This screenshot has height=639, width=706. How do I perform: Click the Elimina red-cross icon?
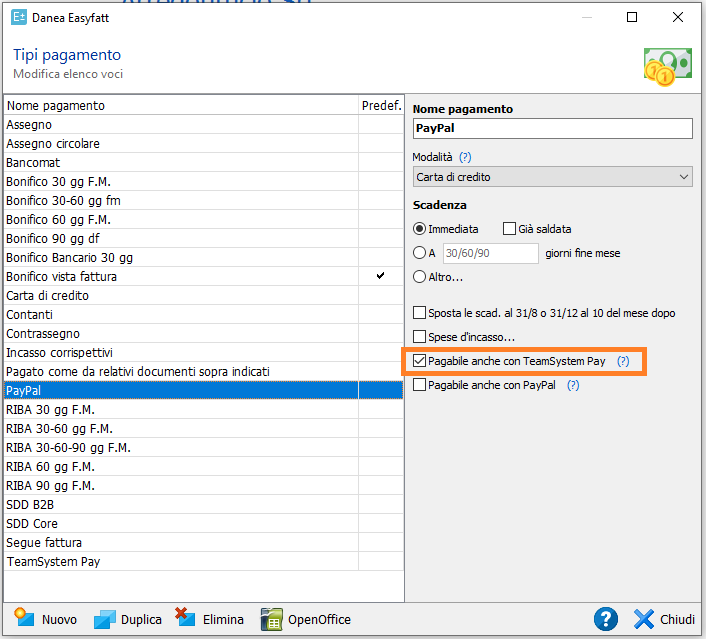185,617
